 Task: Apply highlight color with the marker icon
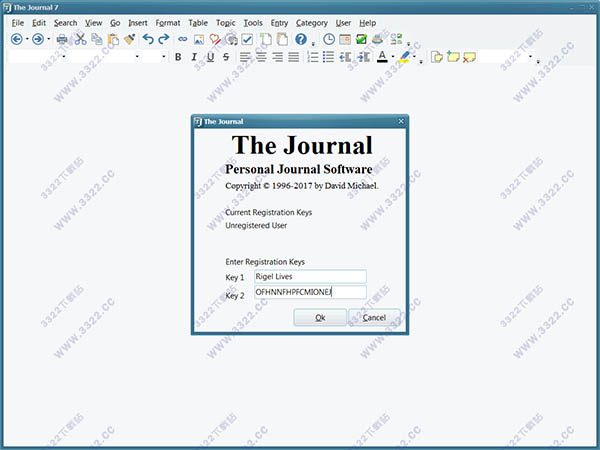(x=404, y=57)
